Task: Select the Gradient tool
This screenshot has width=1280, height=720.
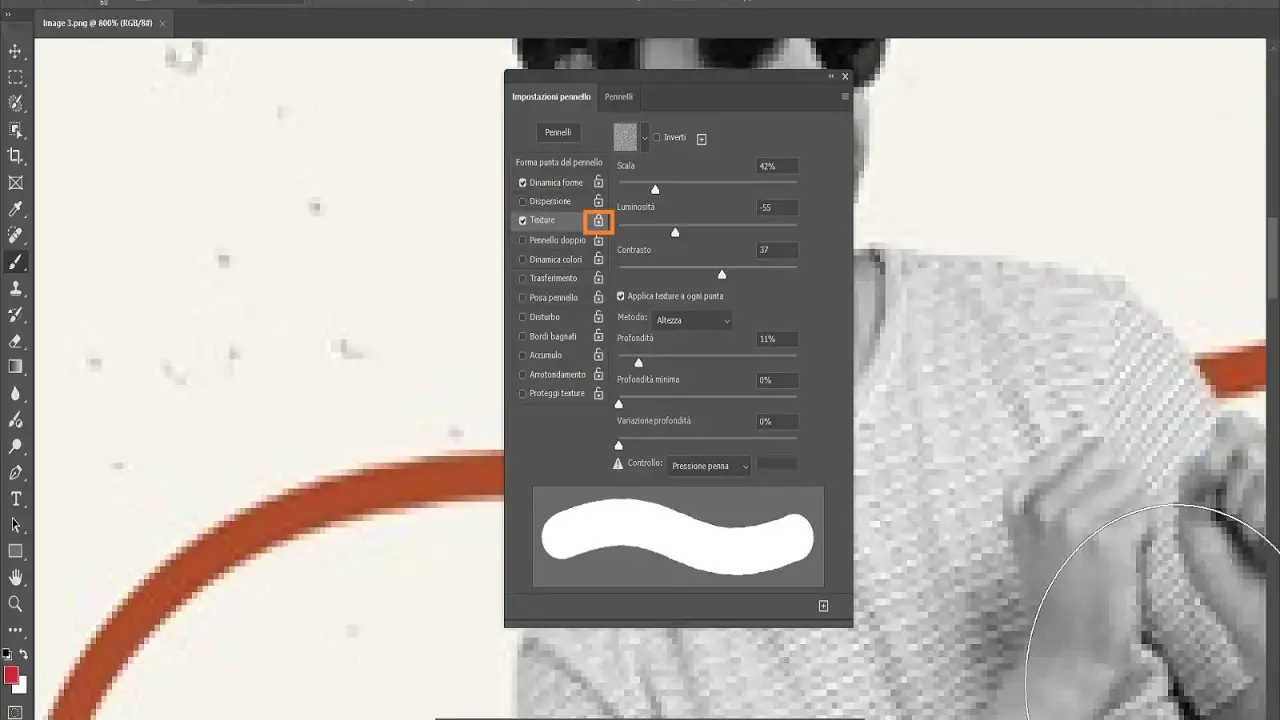Action: 15,367
